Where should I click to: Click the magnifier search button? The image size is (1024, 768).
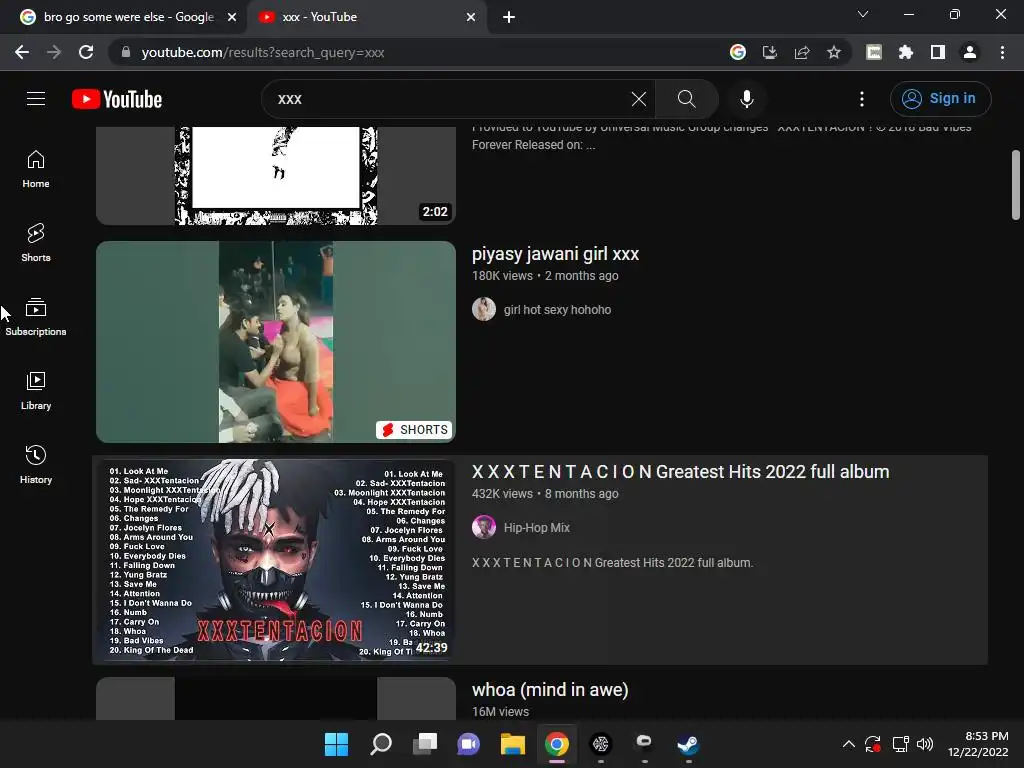[x=686, y=99]
